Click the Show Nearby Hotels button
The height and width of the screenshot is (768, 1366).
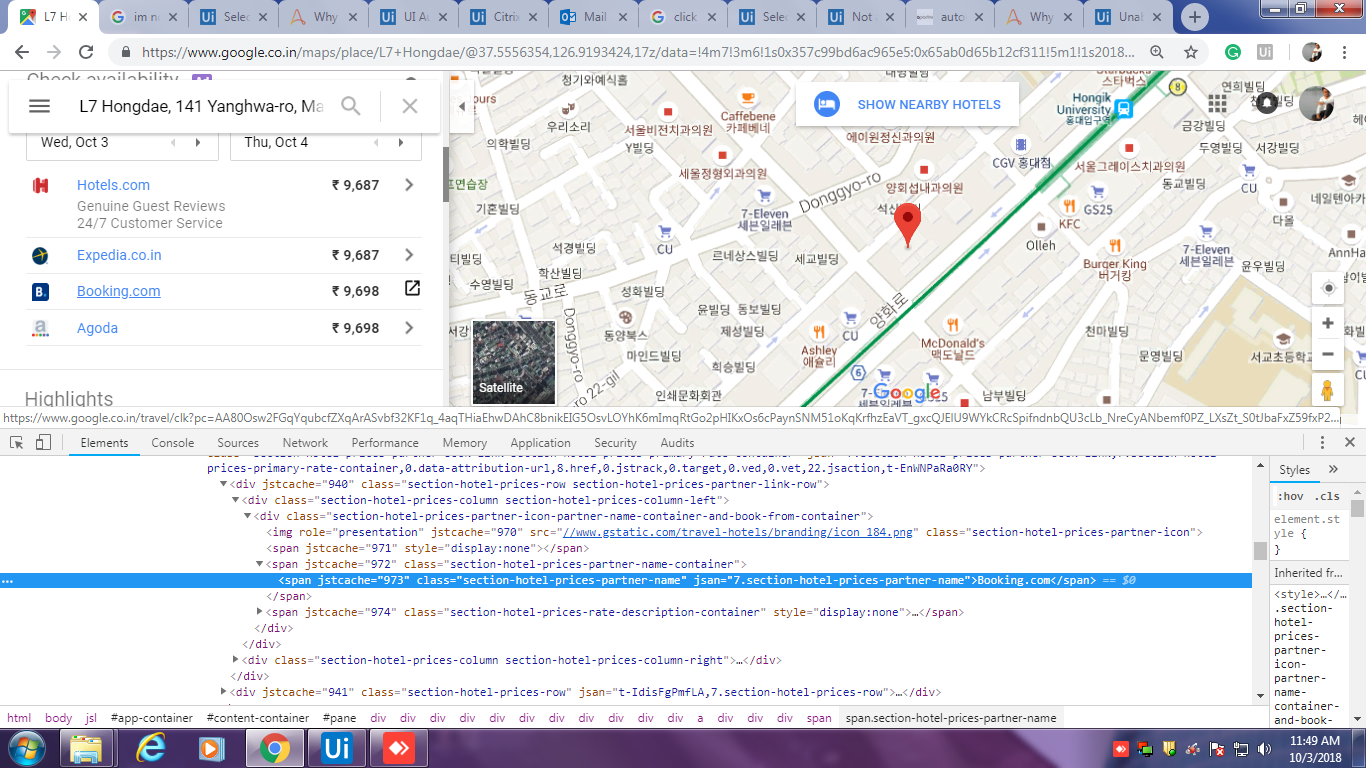pos(907,104)
